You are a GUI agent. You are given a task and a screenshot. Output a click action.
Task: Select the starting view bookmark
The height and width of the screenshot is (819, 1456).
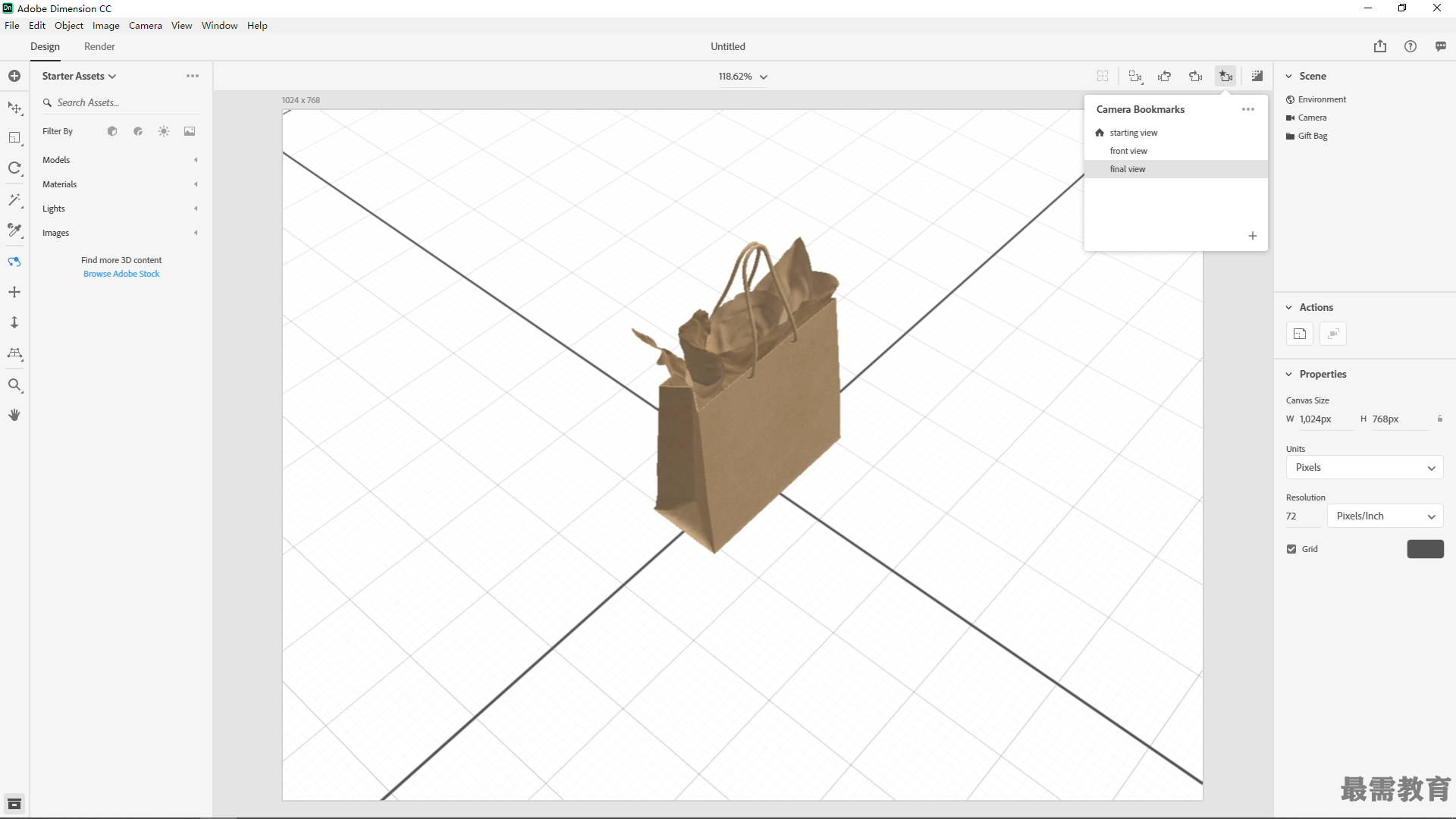1176,133
